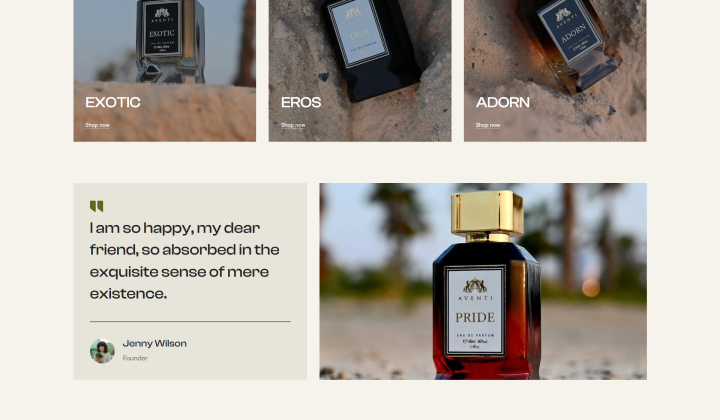This screenshot has width=720, height=420.
Task: Click the Adorn bottle photo
Action: click(x=555, y=71)
